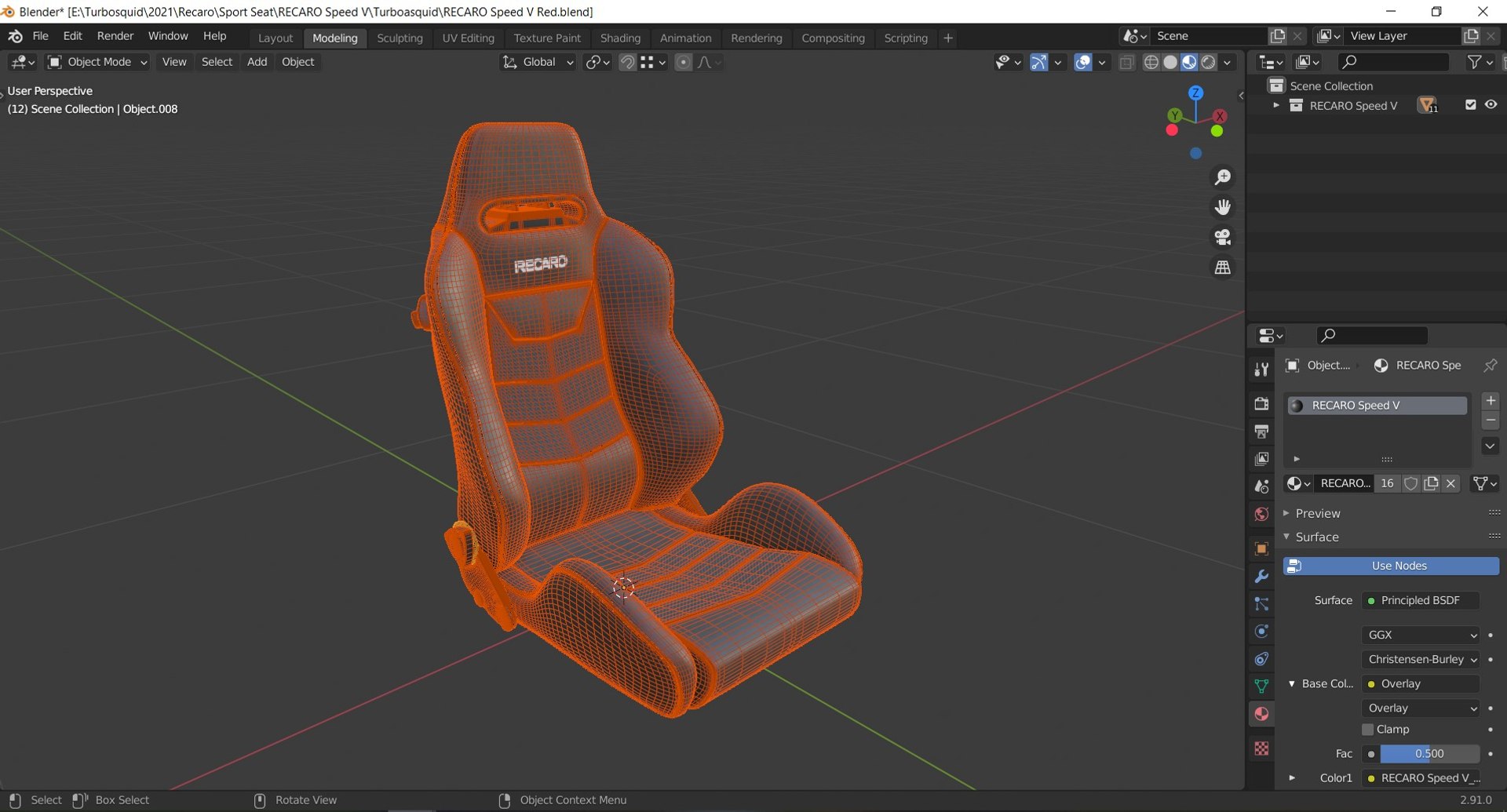Open viewport shading options dropdown arrow
This screenshot has width=1507, height=812.
pos(1227,62)
